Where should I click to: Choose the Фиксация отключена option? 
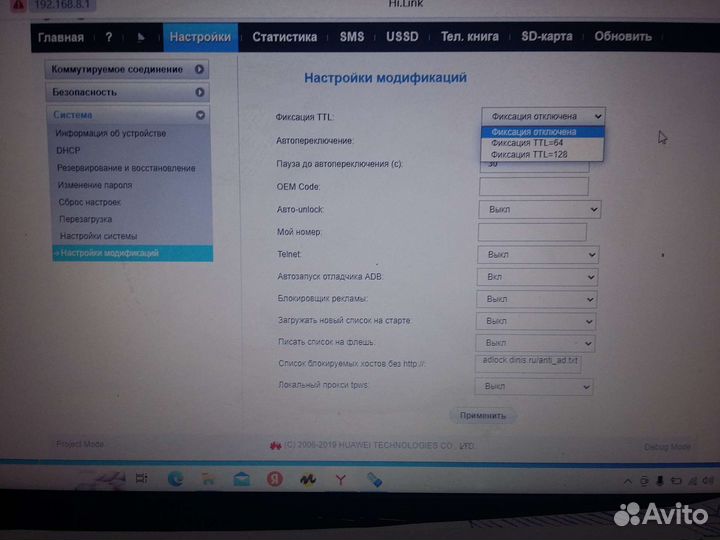click(543, 132)
